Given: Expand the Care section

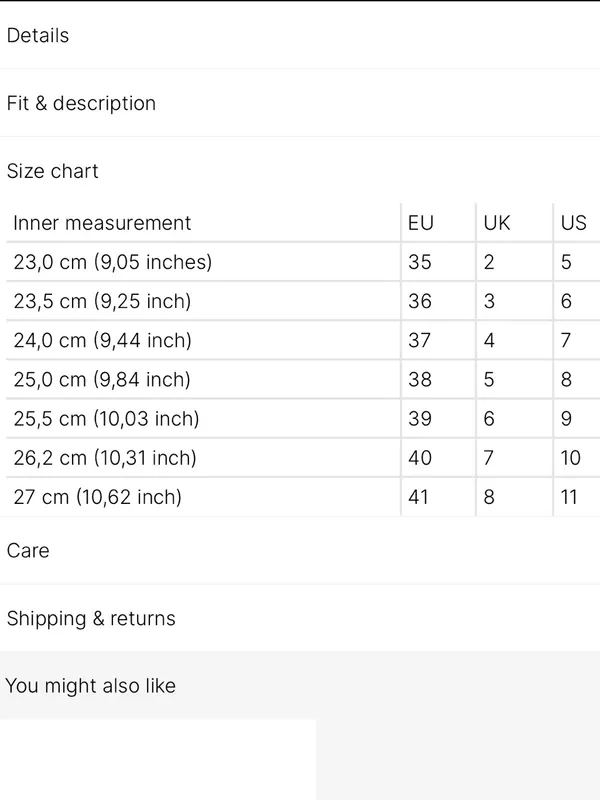Looking at the screenshot, I should point(300,551).
